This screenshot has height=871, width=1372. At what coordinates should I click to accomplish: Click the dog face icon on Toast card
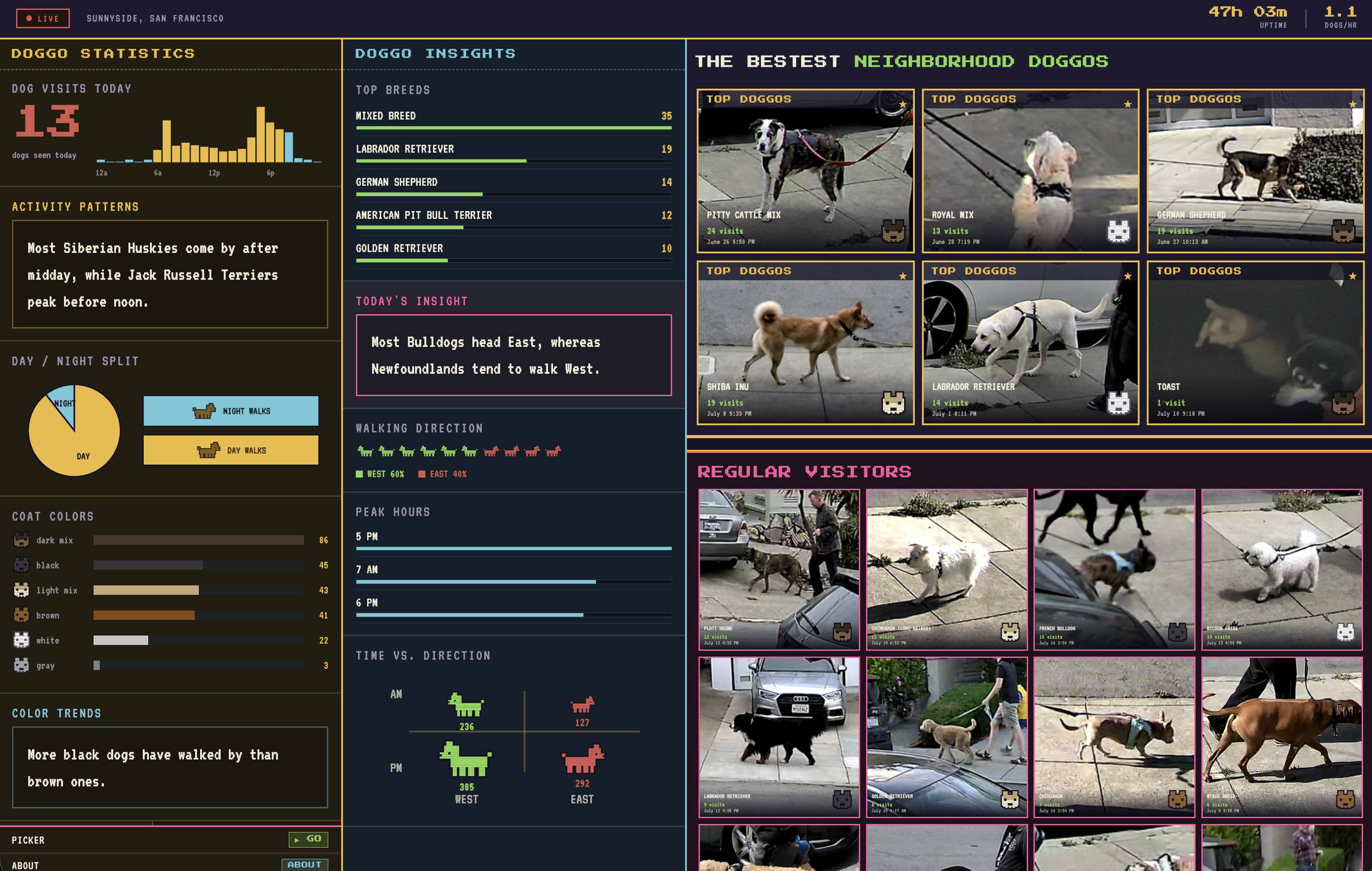tap(1343, 403)
